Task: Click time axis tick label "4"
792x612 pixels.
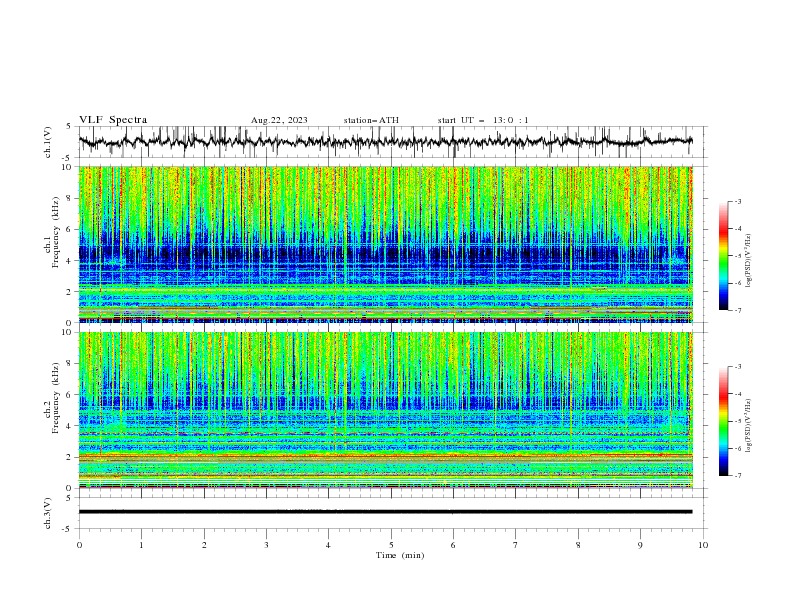Action: click(328, 545)
